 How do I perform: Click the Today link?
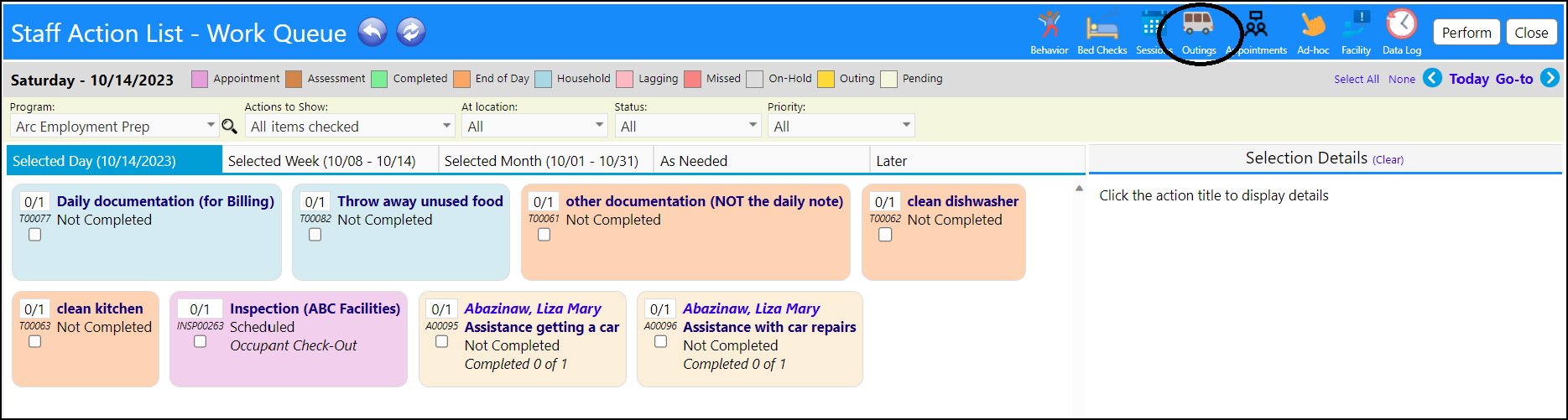click(1469, 79)
